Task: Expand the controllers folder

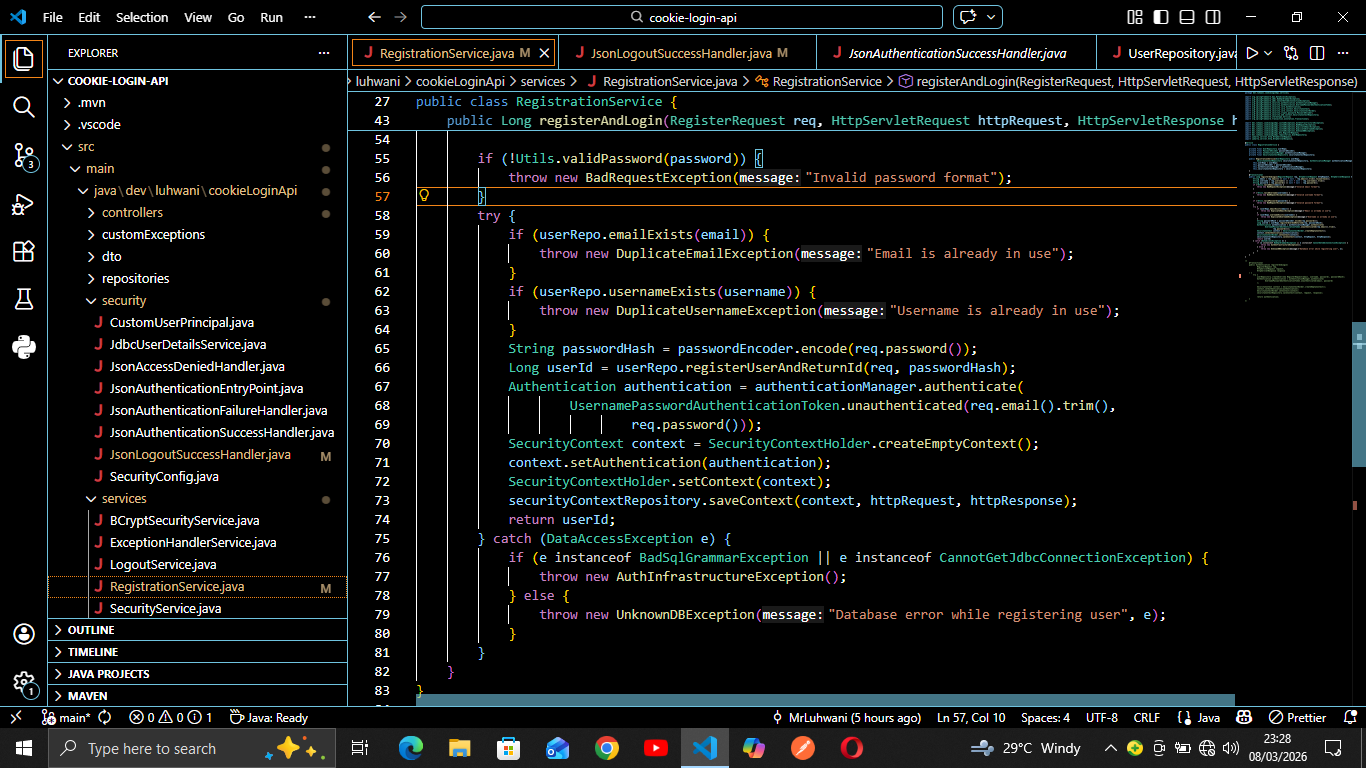Action: [x=132, y=212]
